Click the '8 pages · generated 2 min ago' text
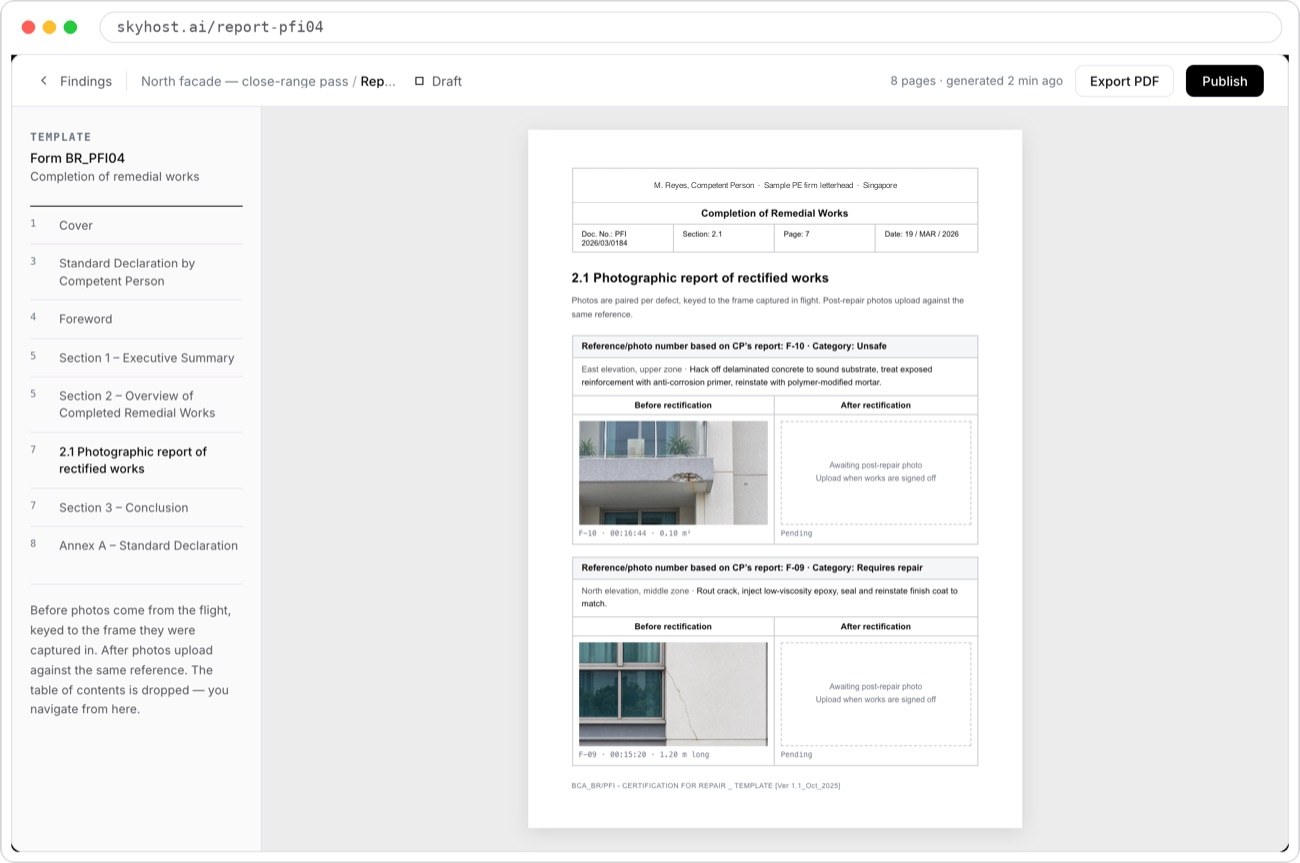1300x863 pixels. 976,81
